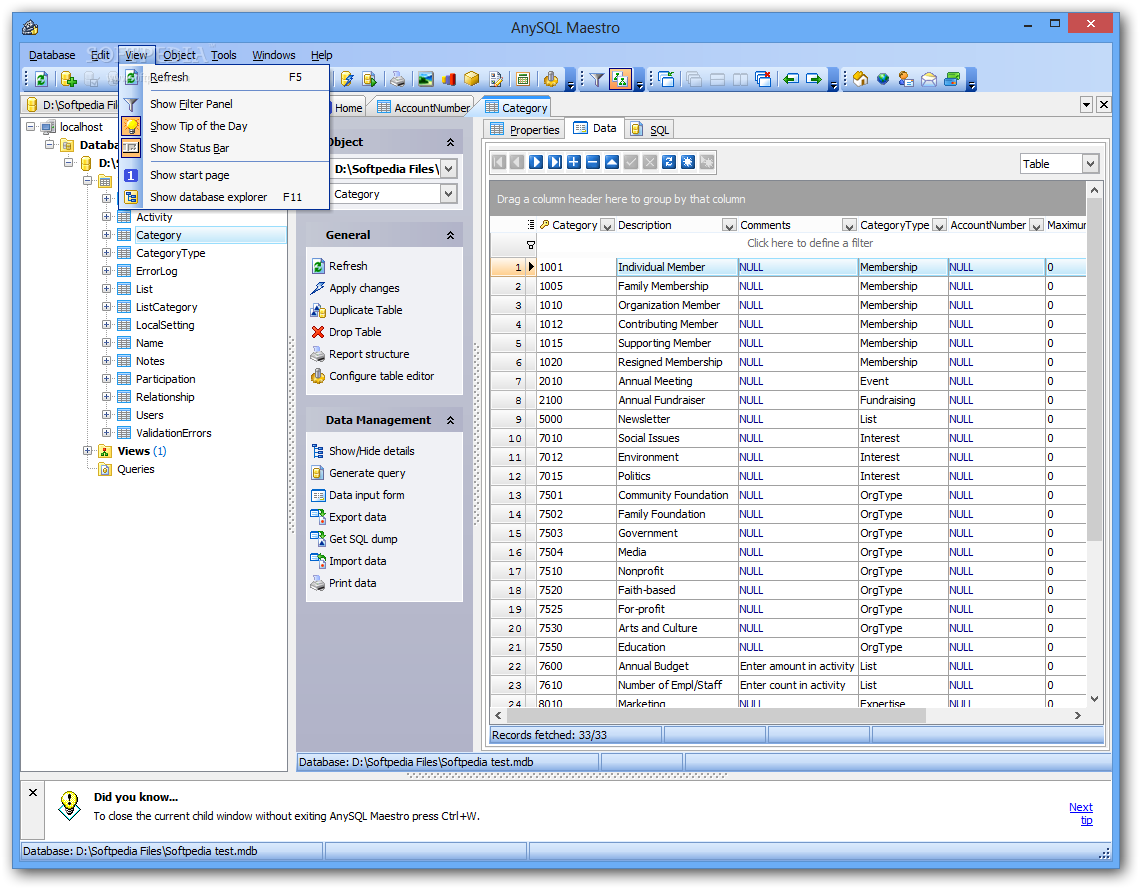Click the green calculator grid toolbar icon
The width and height of the screenshot is (1140, 889).
tap(523, 79)
